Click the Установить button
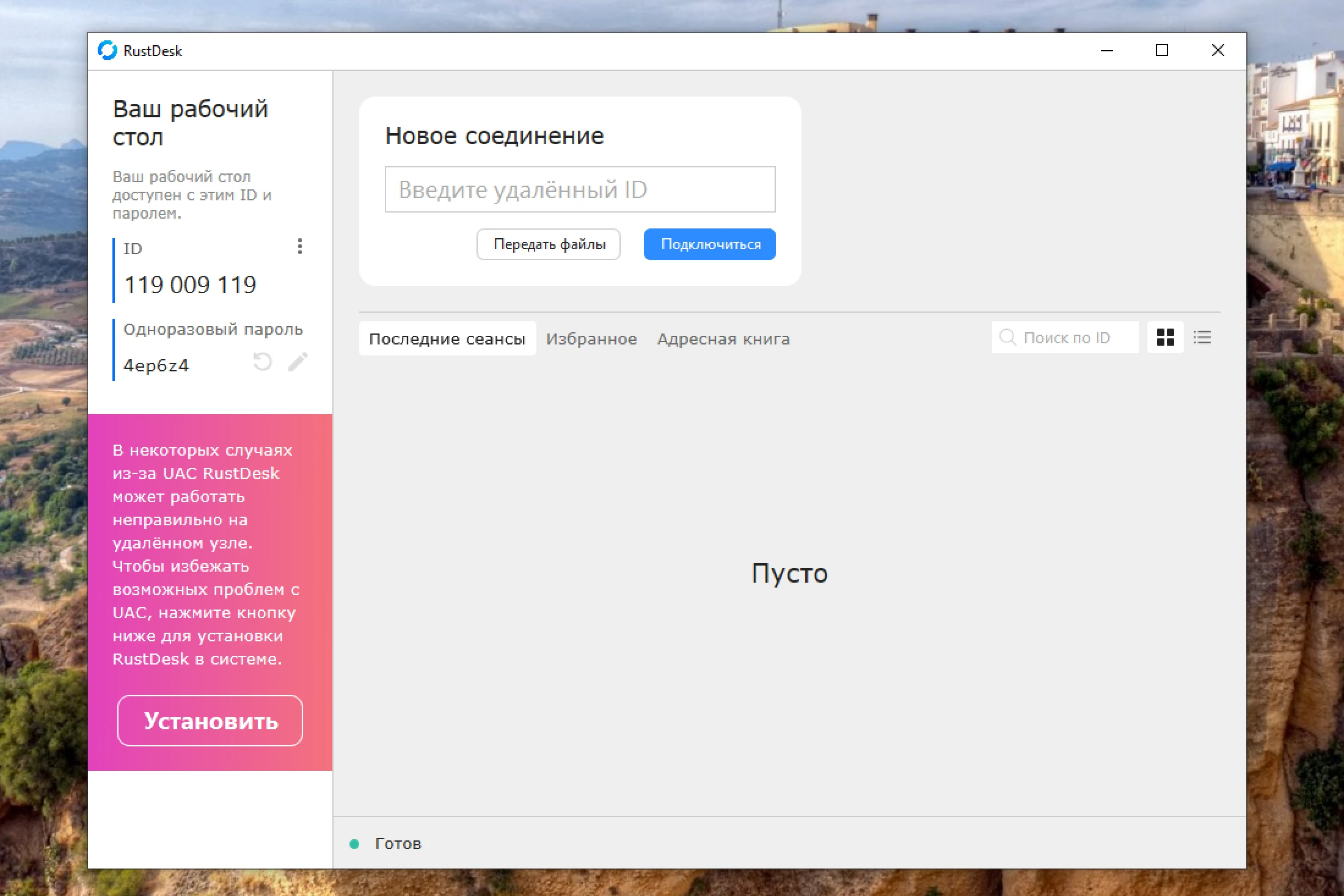Image resolution: width=1344 pixels, height=896 pixels. click(210, 721)
